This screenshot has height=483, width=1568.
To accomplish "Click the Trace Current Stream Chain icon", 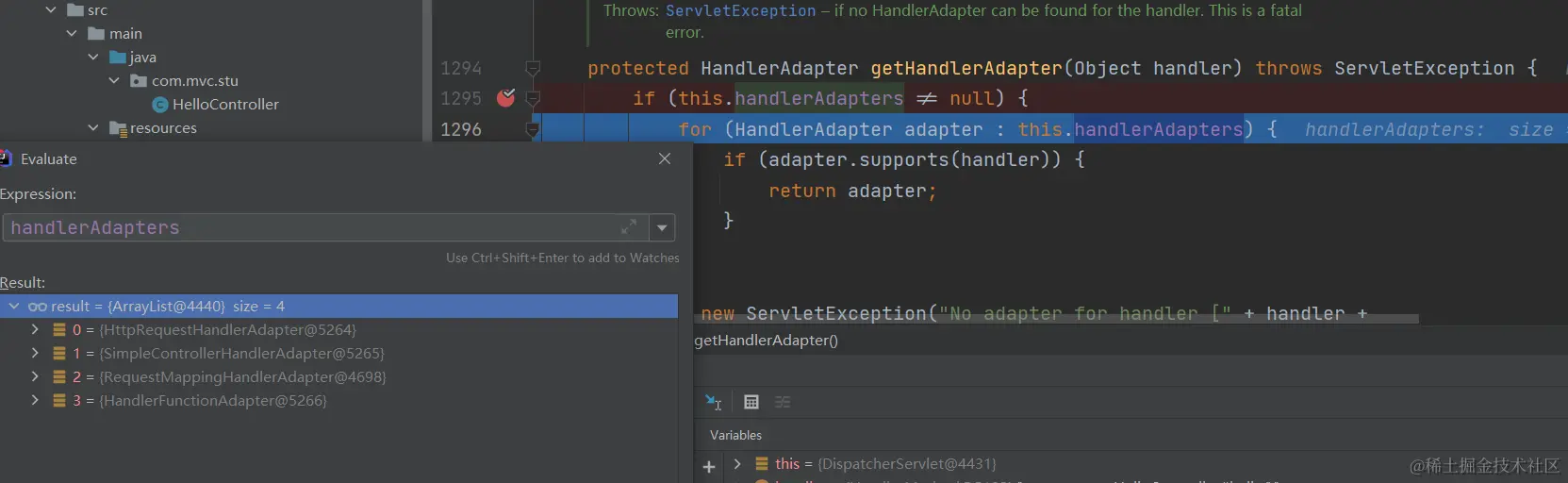I will (783, 402).
